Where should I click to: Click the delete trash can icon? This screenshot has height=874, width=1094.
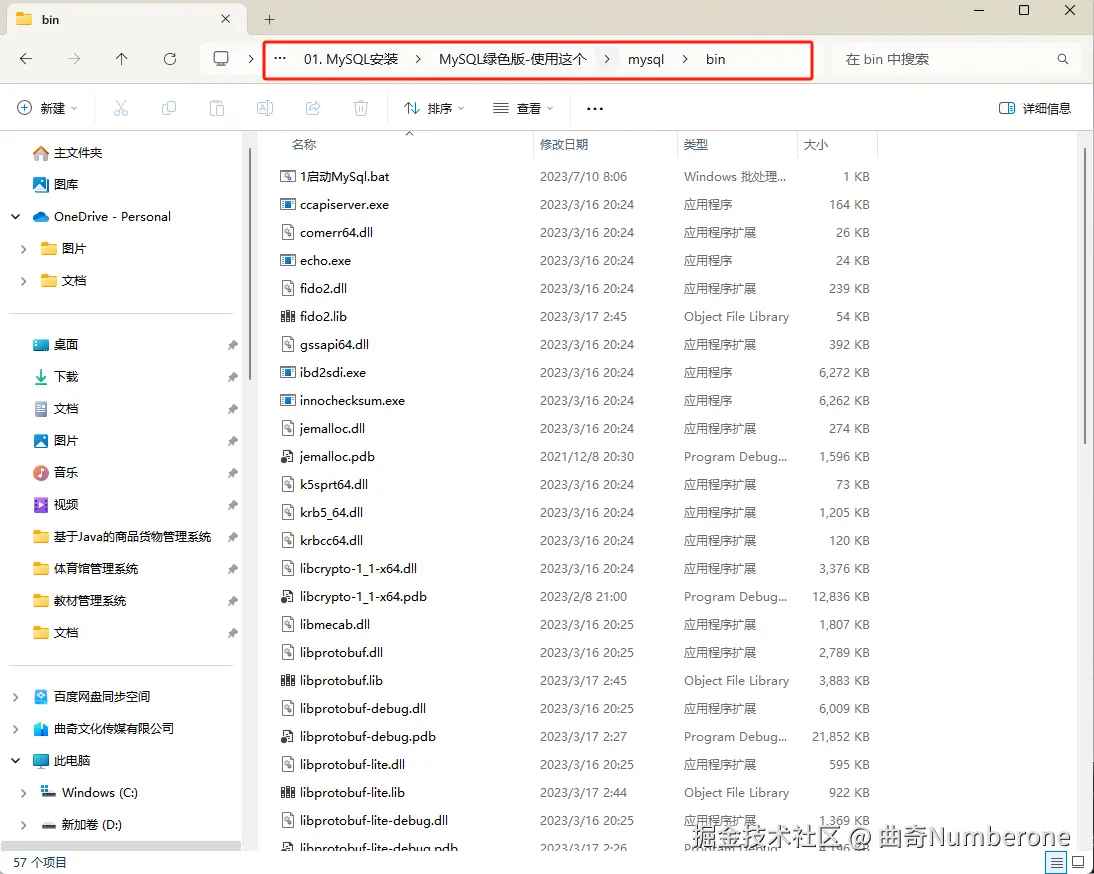pyautogui.click(x=361, y=108)
